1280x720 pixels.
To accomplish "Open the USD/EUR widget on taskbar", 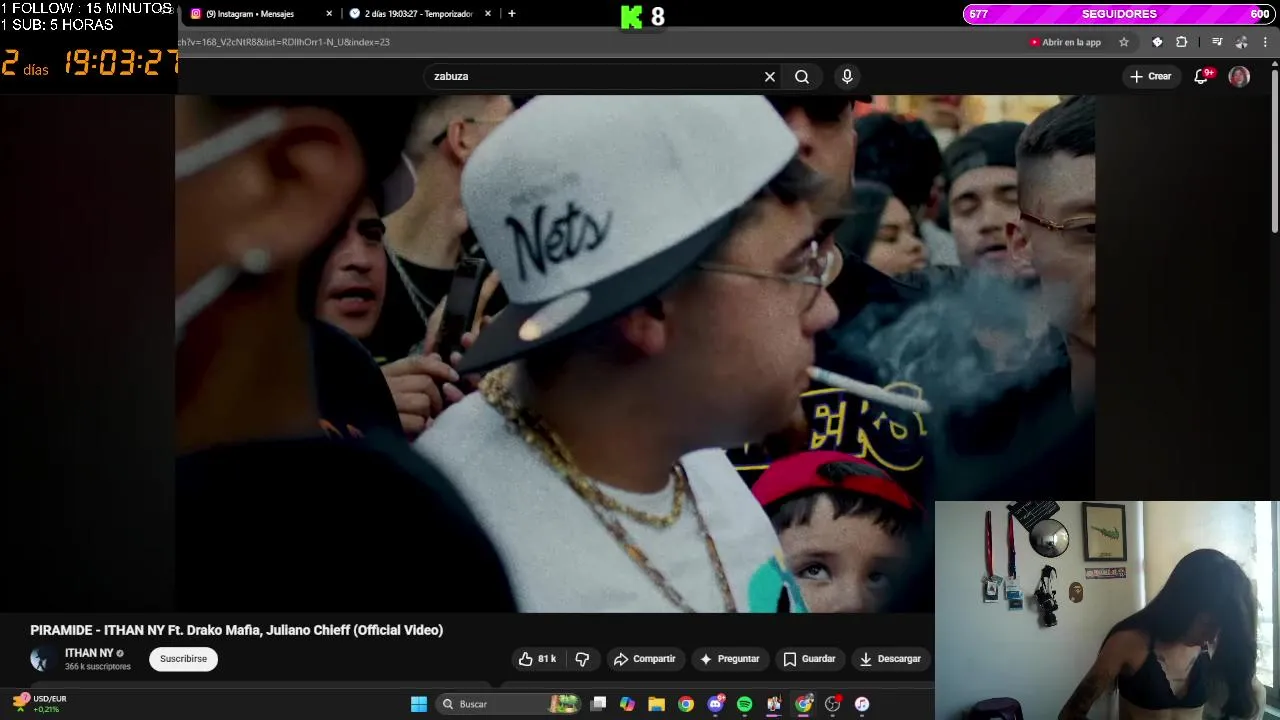I will (40, 704).
